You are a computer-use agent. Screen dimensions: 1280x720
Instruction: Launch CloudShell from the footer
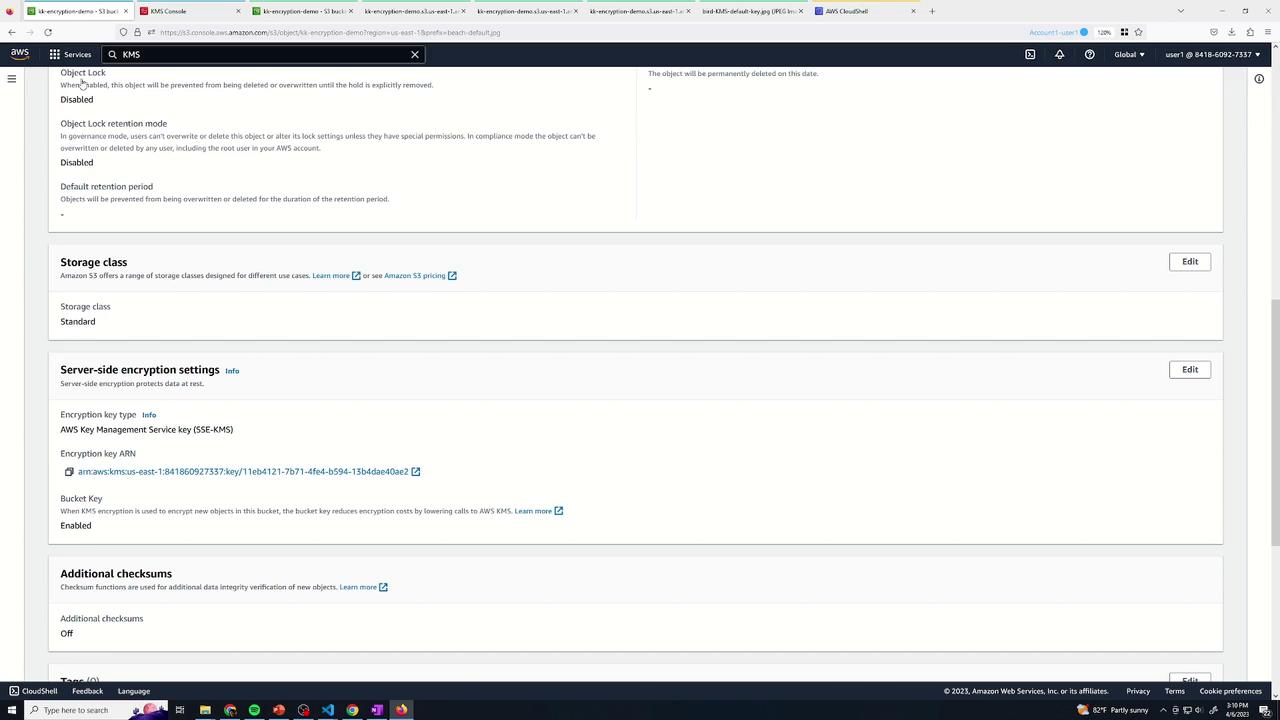33,691
